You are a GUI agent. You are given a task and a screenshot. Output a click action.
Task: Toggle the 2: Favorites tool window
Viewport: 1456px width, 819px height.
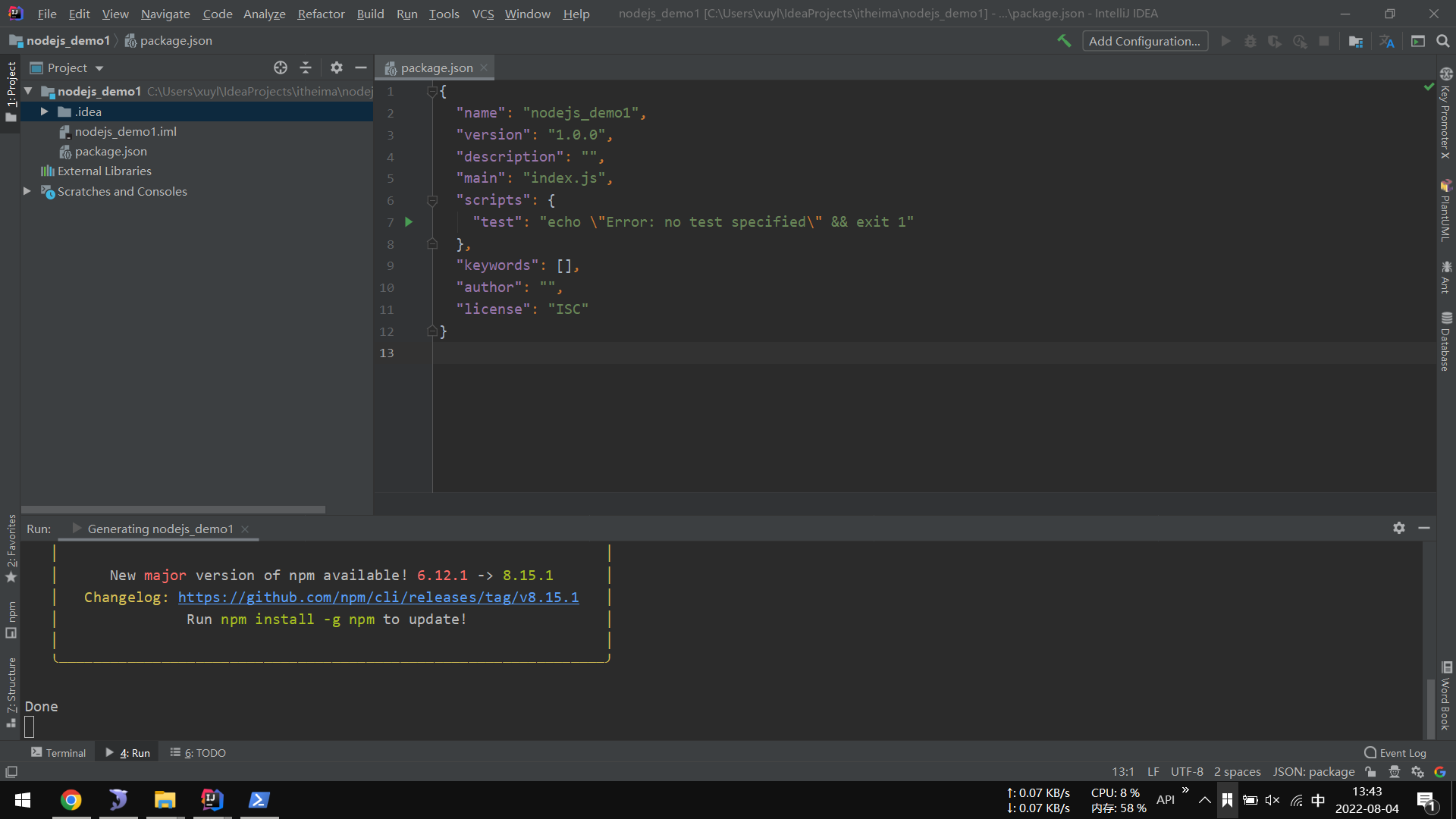coord(11,548)
